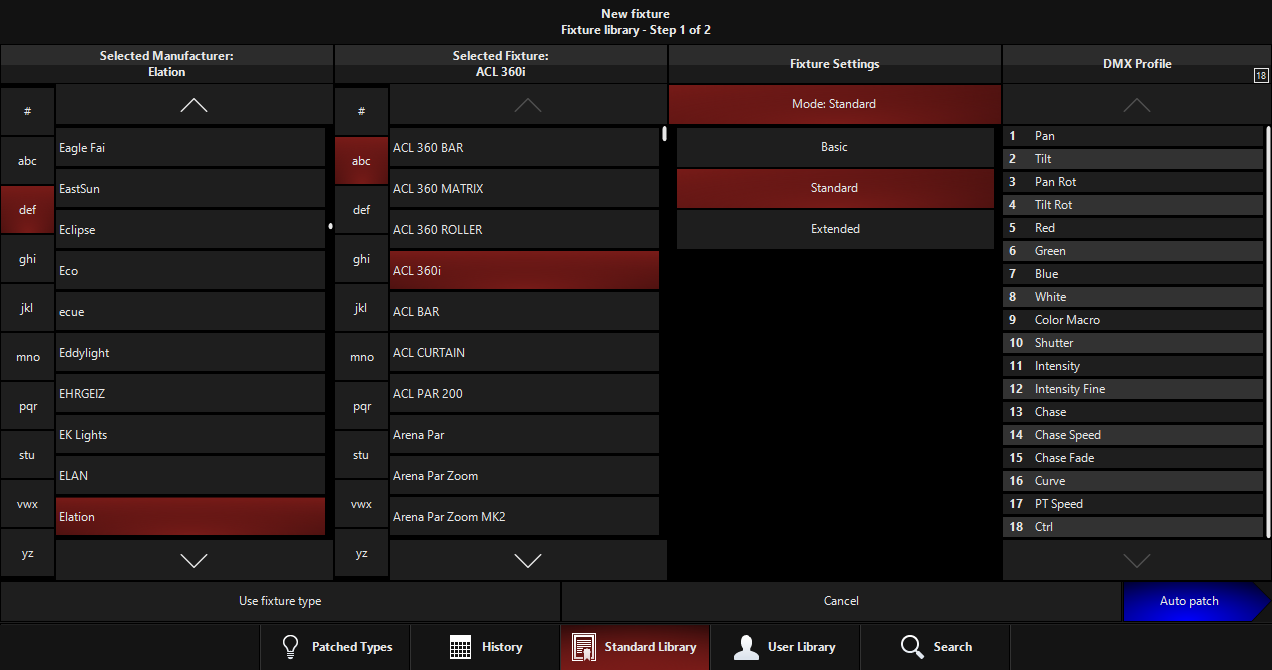The image size is (1272, 670).
Task: Click the manufacturer list scrollbar thumb
Action: [x=330, y=226]
